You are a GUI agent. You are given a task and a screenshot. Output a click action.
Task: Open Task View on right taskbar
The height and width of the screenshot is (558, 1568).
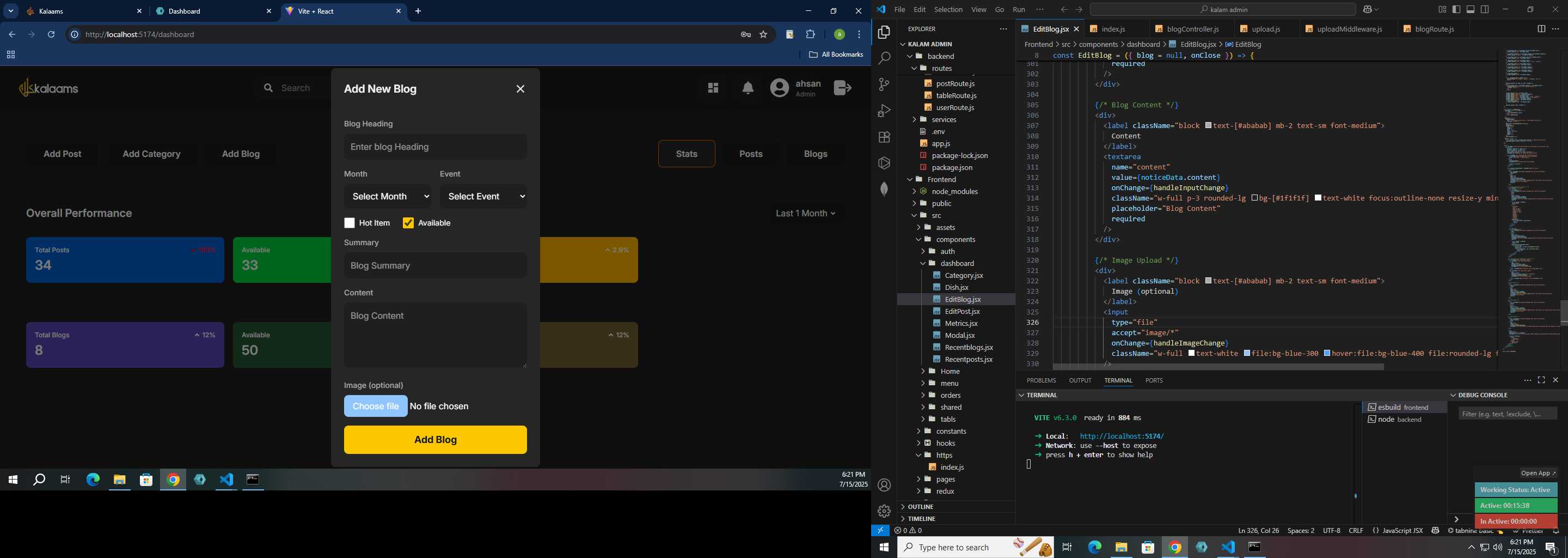tap(1067, 547)
